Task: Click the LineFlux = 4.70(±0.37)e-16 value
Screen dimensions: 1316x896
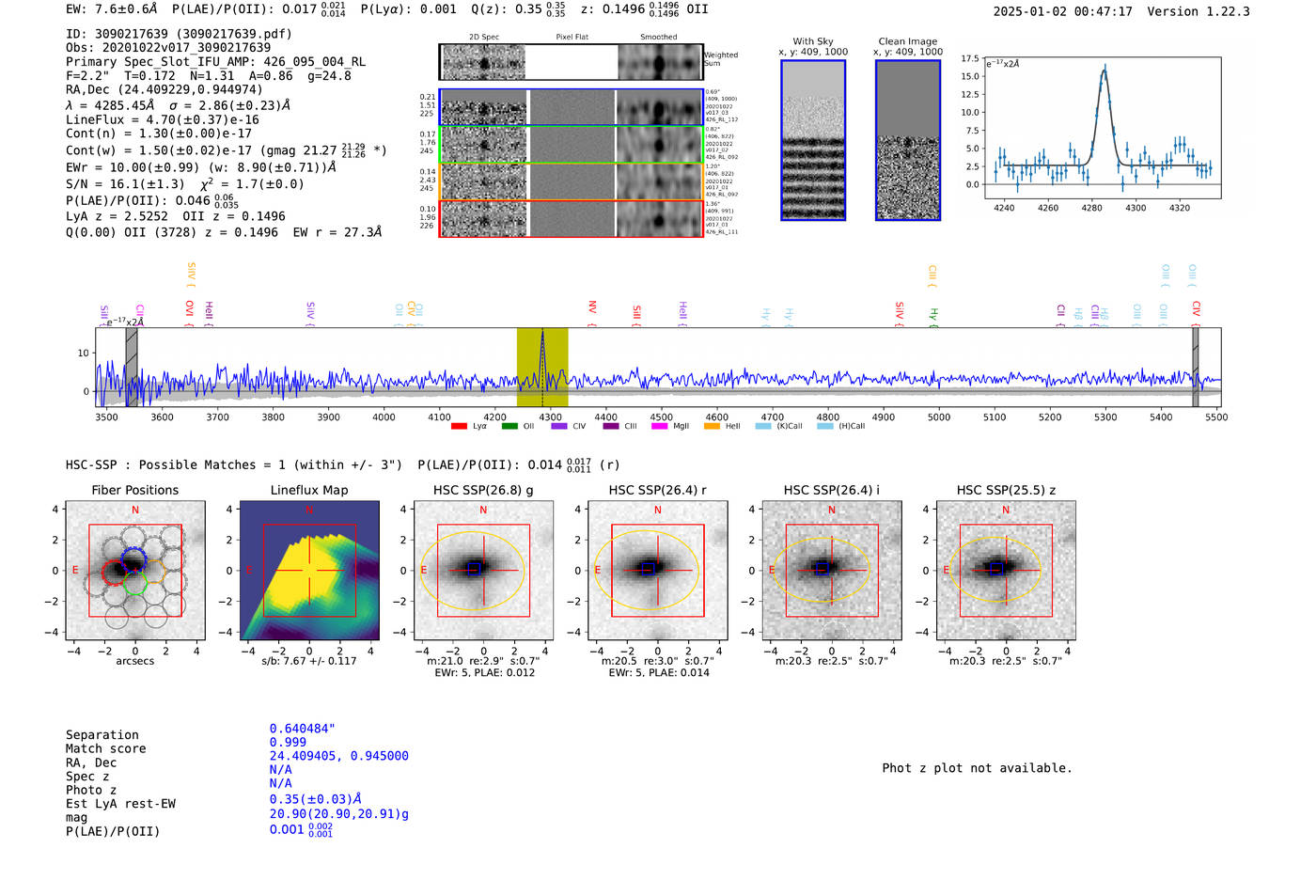Action: (163, 119)
